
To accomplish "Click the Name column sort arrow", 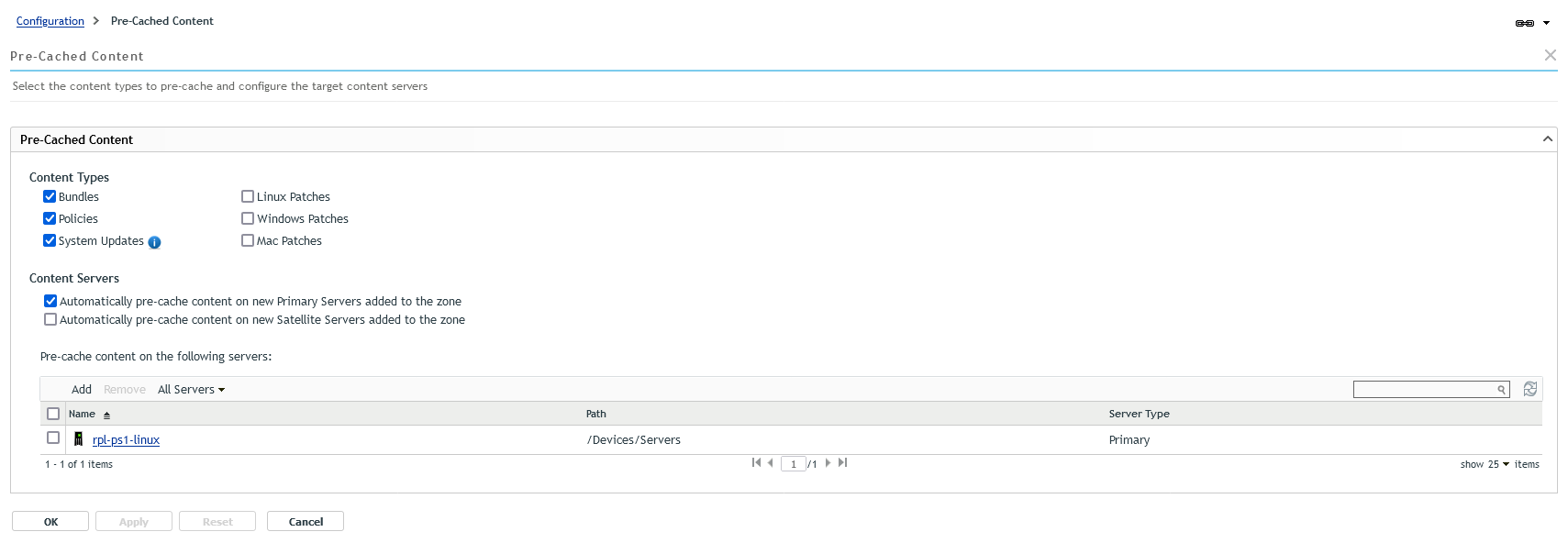I will pos(106,415).
